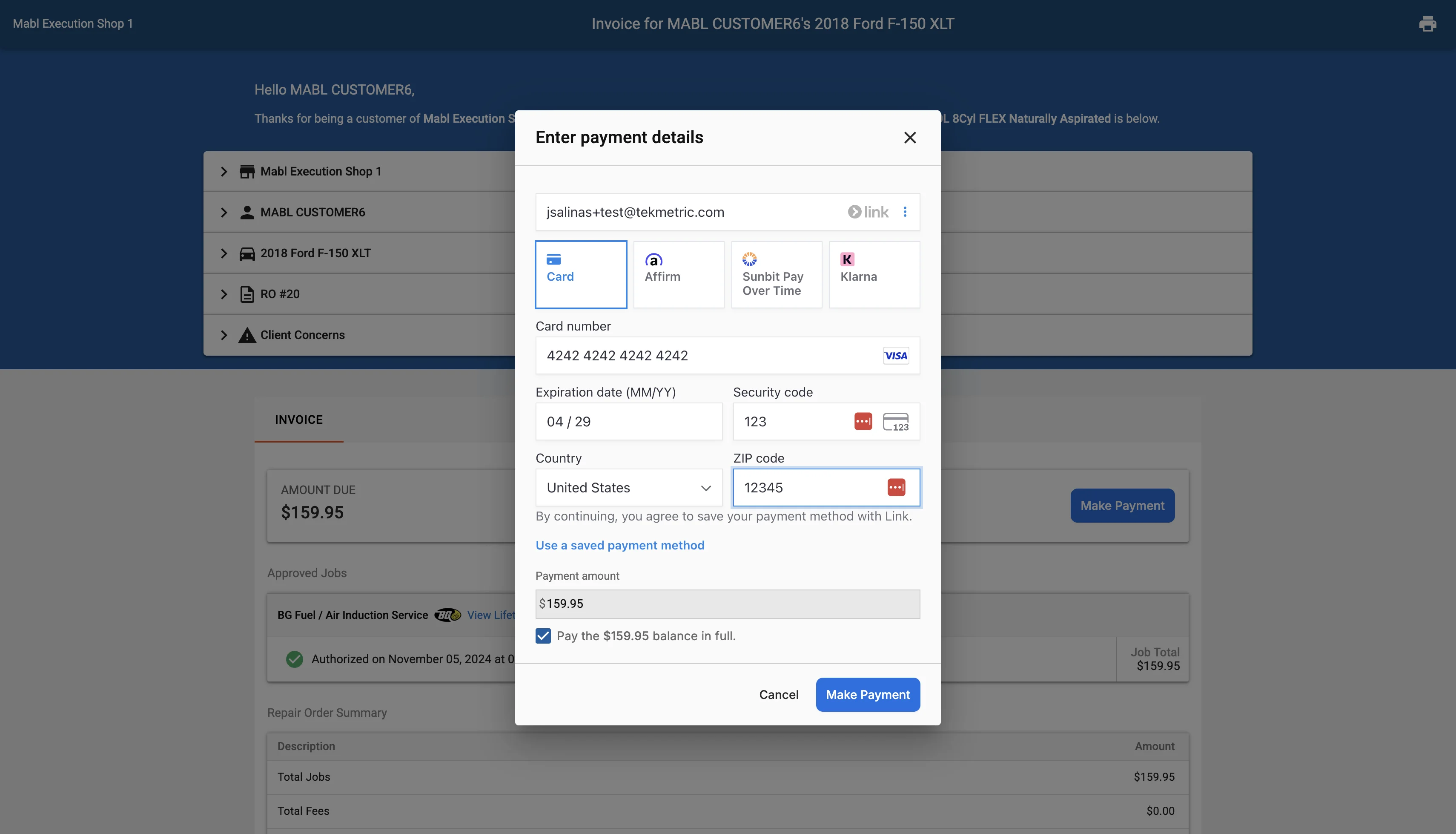Viewport: 1456px width, 834px height.
Task: Choose Sunbit Pay Over Time option
Action: tap(776, 274)
